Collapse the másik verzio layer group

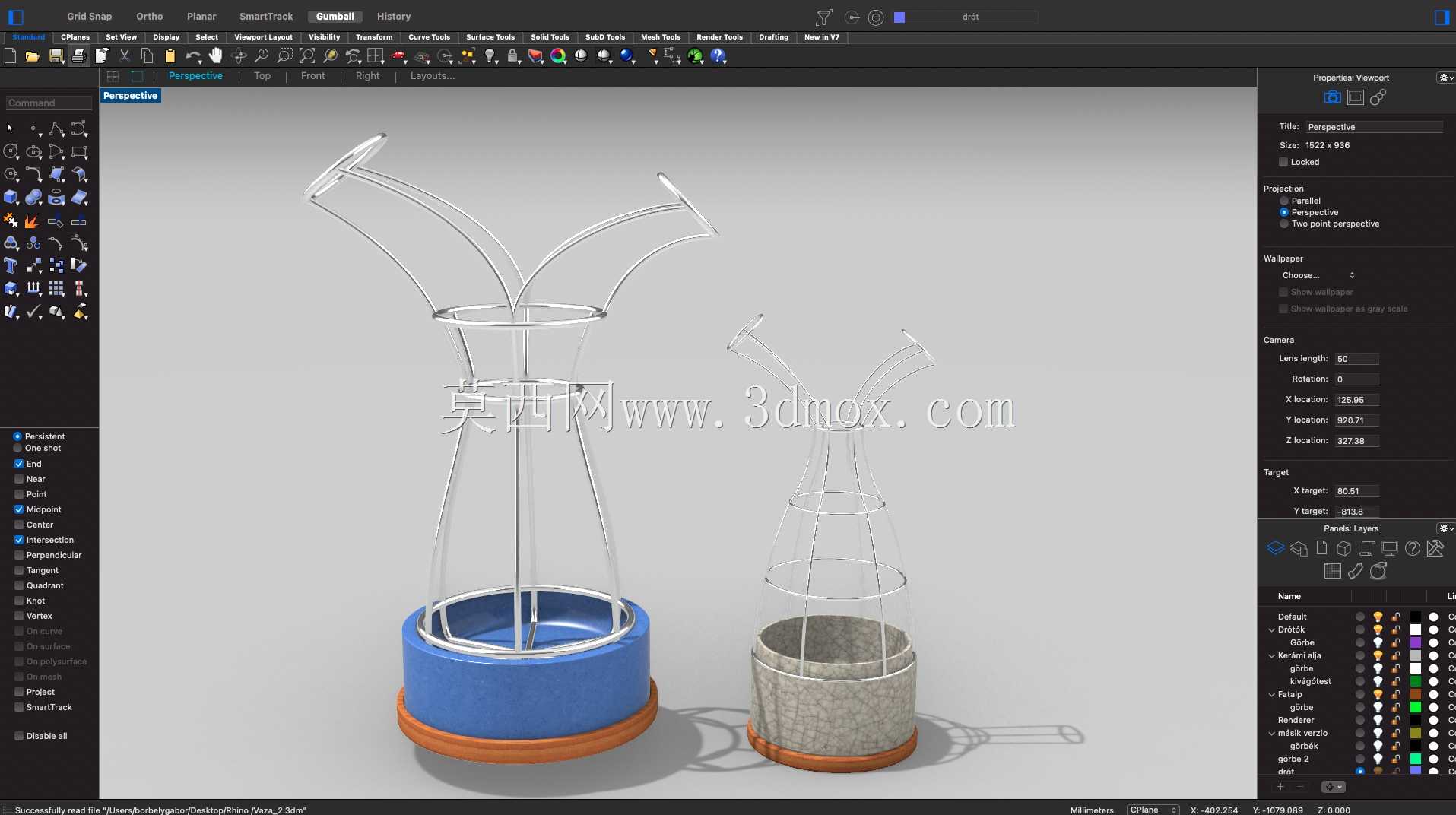click(1271, 733)
